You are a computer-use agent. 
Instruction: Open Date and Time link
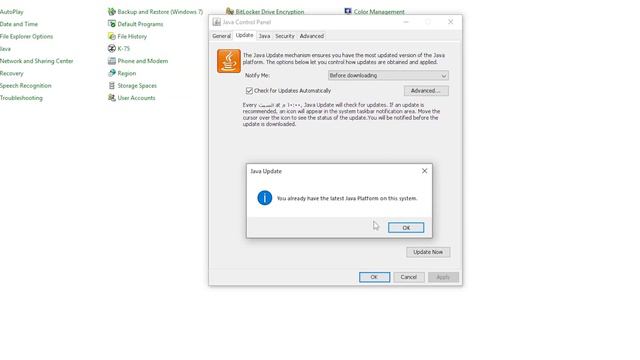click(x=19, y=24)
